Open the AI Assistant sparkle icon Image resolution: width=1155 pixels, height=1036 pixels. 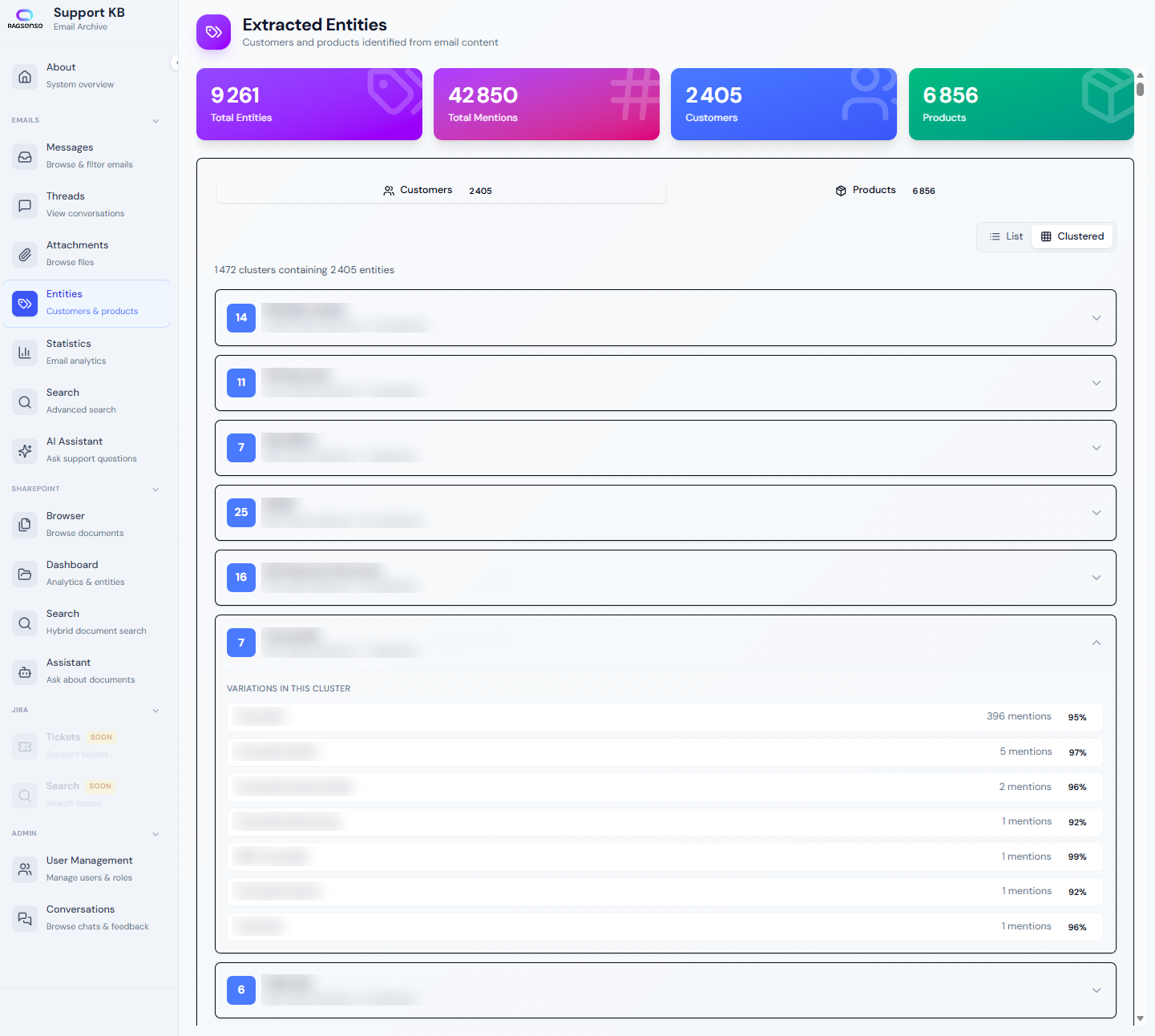(x=25, y=450)
